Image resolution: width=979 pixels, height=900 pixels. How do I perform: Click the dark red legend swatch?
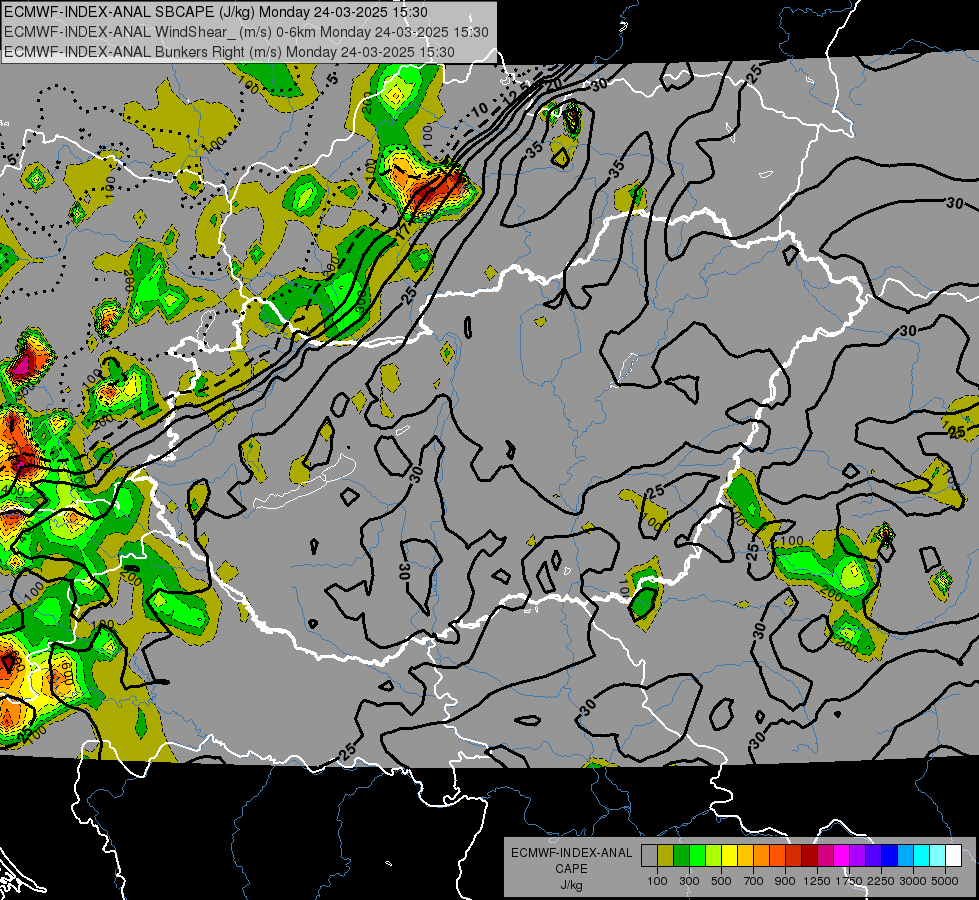point(809,855)
